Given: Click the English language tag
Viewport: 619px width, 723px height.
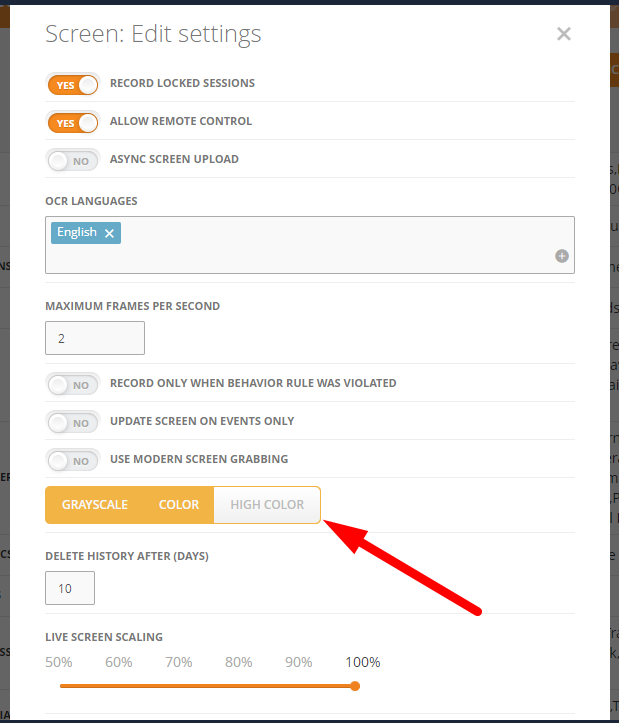Looking at the screenshot, I should pos(77,233).
